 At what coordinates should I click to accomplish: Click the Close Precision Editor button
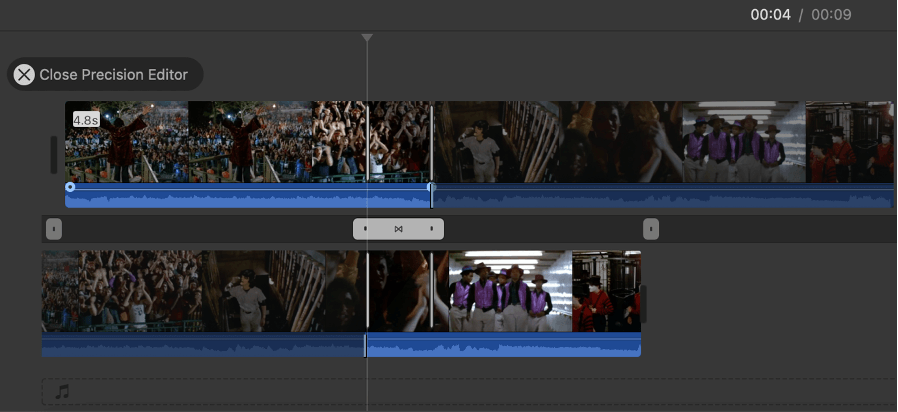(x=105, y=74)
